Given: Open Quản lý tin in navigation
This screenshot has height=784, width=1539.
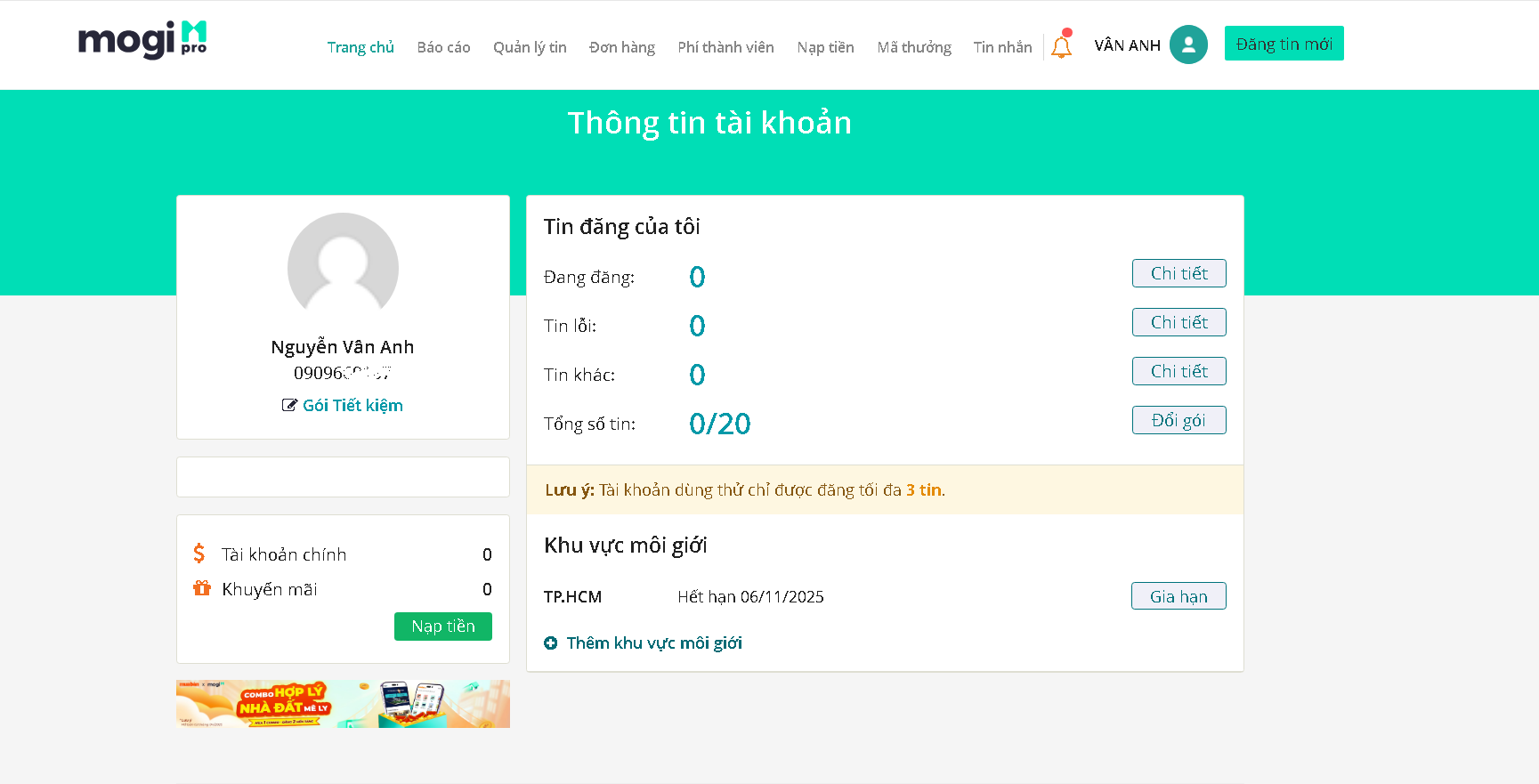Looking at the screenshot, I should coord(530,47).
